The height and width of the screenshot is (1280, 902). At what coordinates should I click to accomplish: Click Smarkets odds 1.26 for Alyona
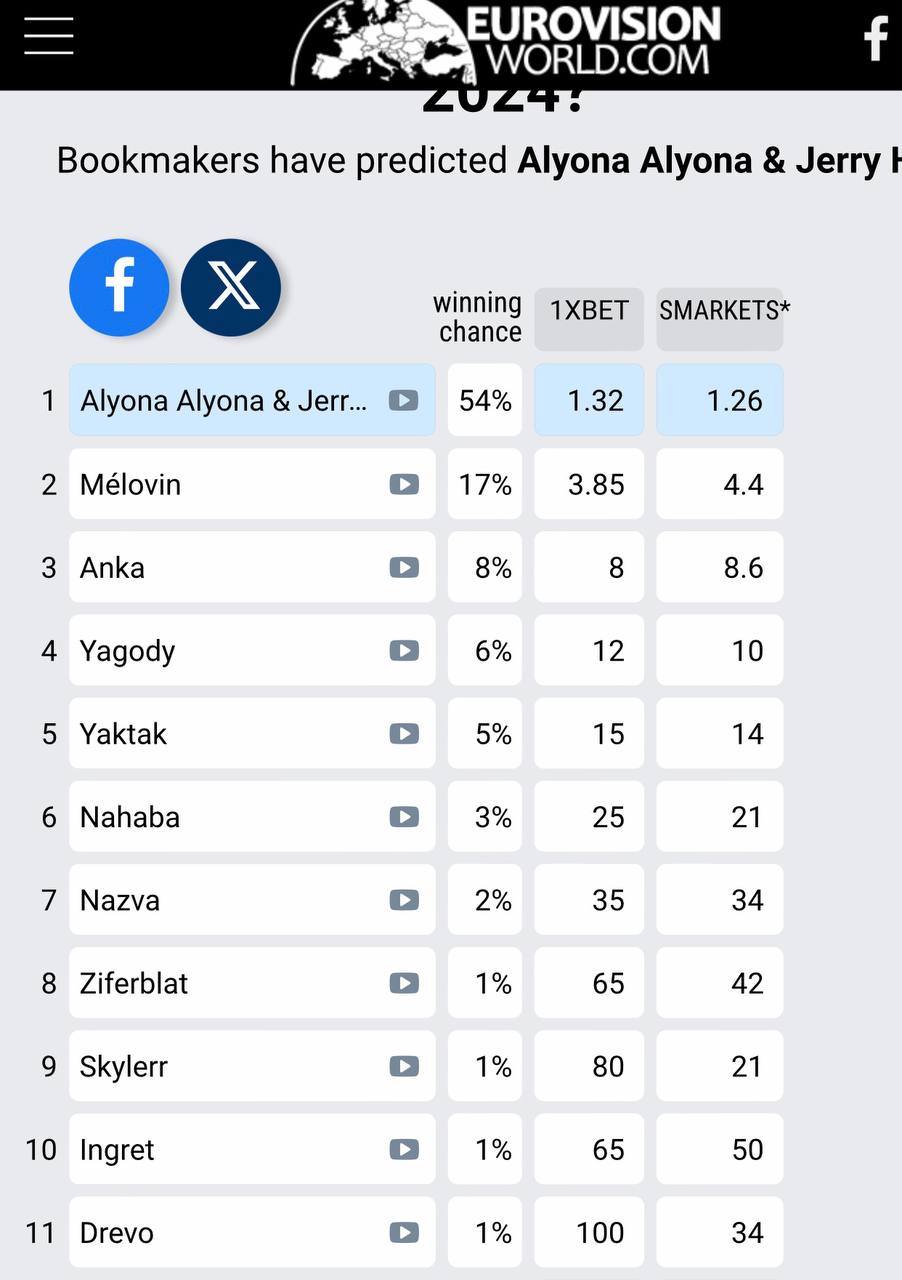click(720, 401)
